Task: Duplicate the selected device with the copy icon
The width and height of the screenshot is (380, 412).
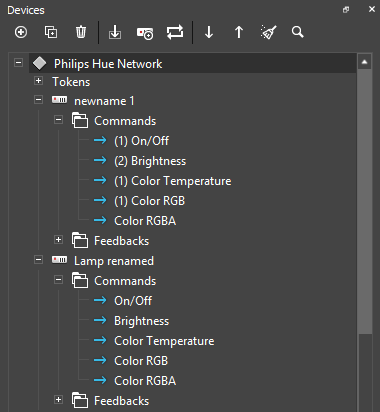Action: click(51, 32)
